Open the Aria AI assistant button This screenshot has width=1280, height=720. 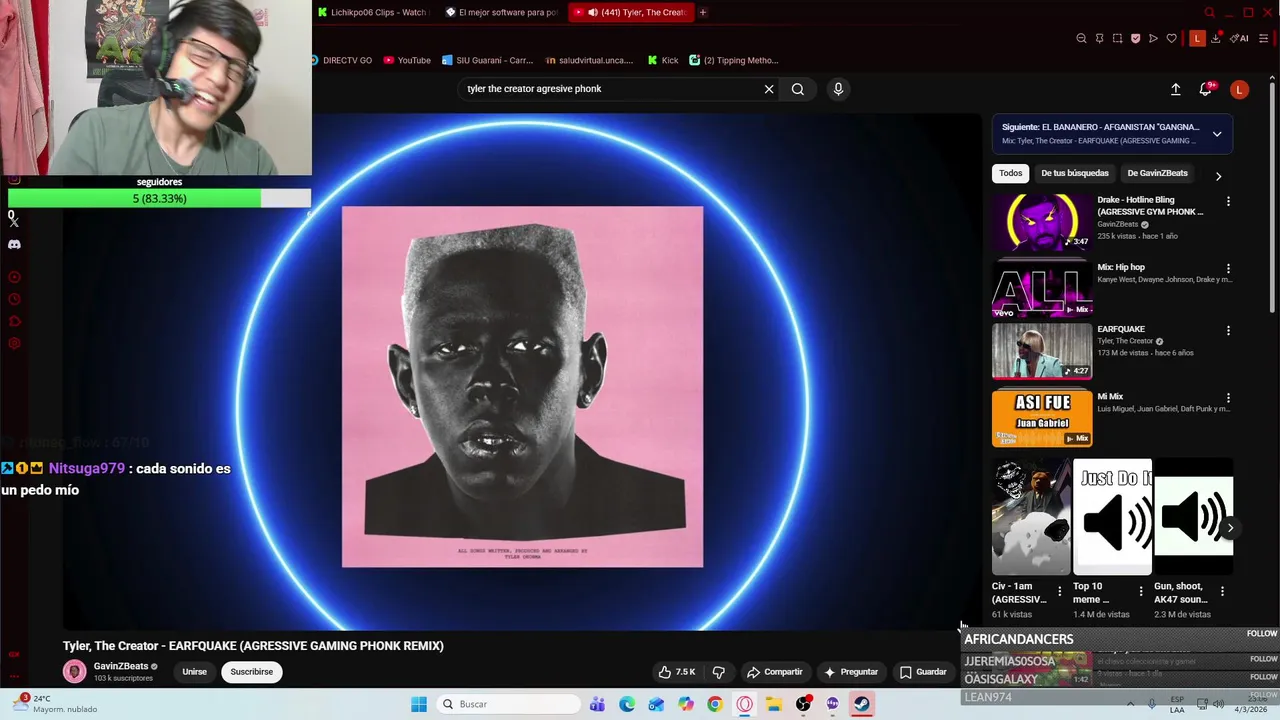(x=1239, y=38)
